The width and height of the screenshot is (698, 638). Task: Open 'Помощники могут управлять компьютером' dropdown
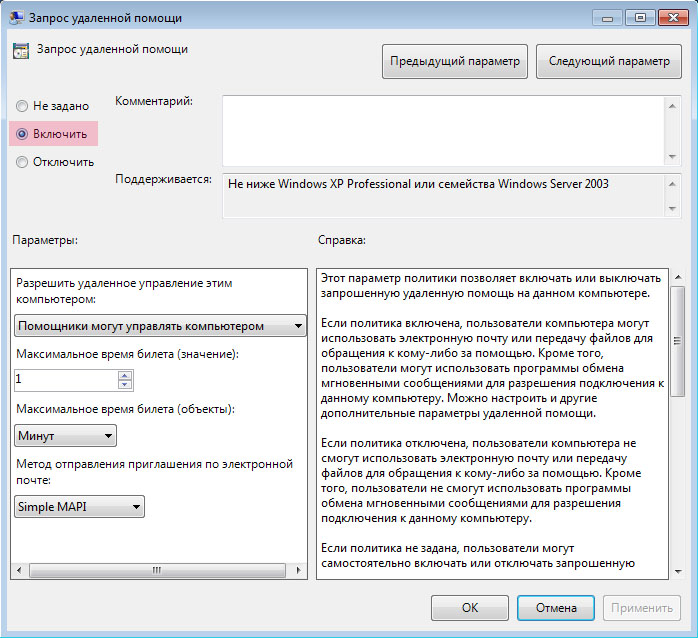coord(160,326)
